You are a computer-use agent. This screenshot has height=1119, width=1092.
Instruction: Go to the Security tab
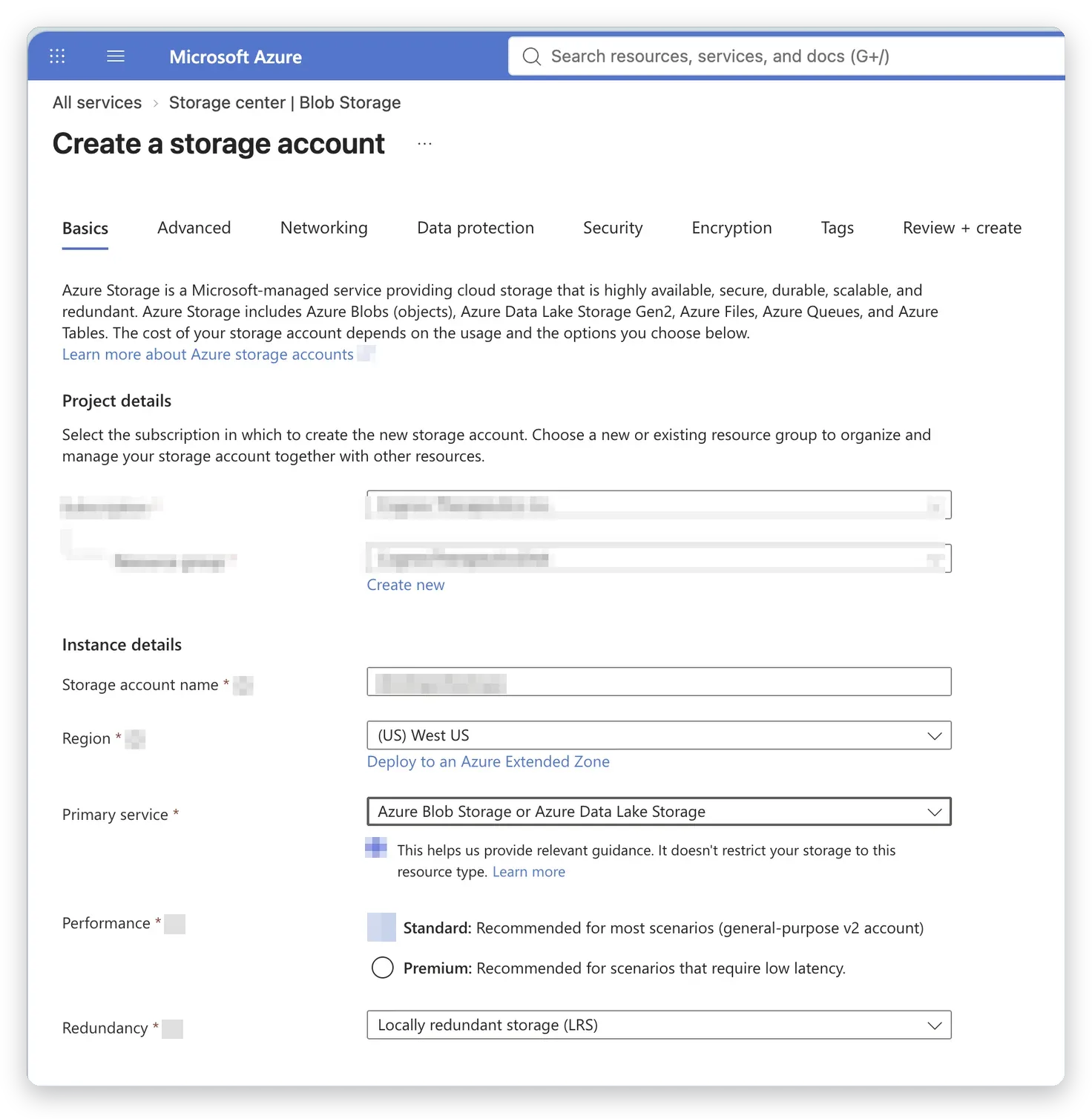tap(613, 228)
